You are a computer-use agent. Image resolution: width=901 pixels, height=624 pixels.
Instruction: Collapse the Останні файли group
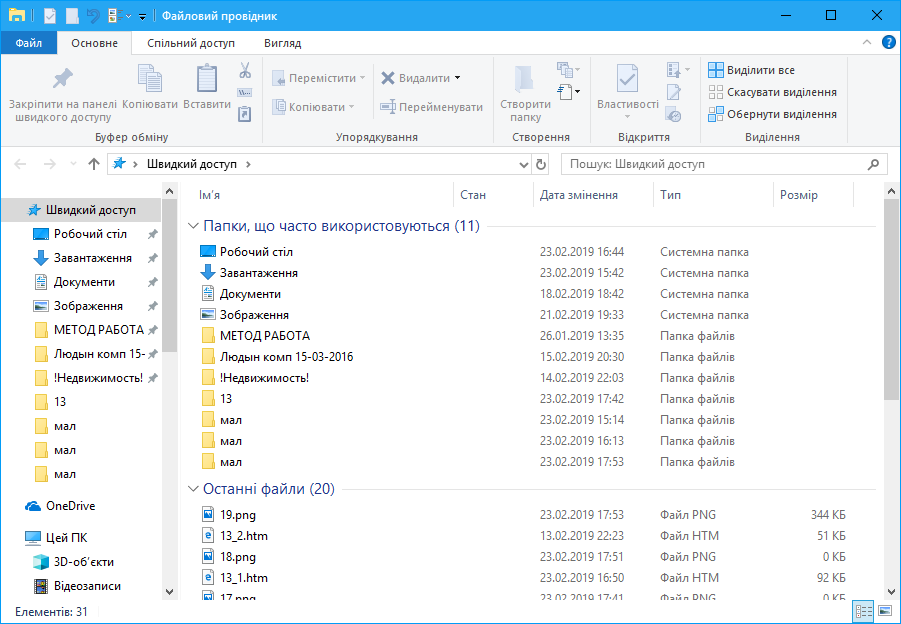[x=193, y=489]
